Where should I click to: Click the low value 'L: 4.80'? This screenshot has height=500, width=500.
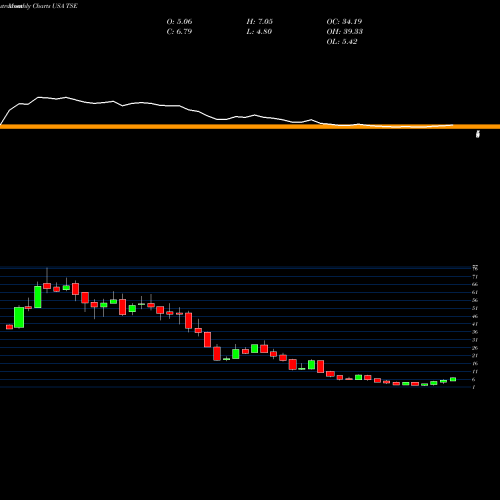pos(259,32)
